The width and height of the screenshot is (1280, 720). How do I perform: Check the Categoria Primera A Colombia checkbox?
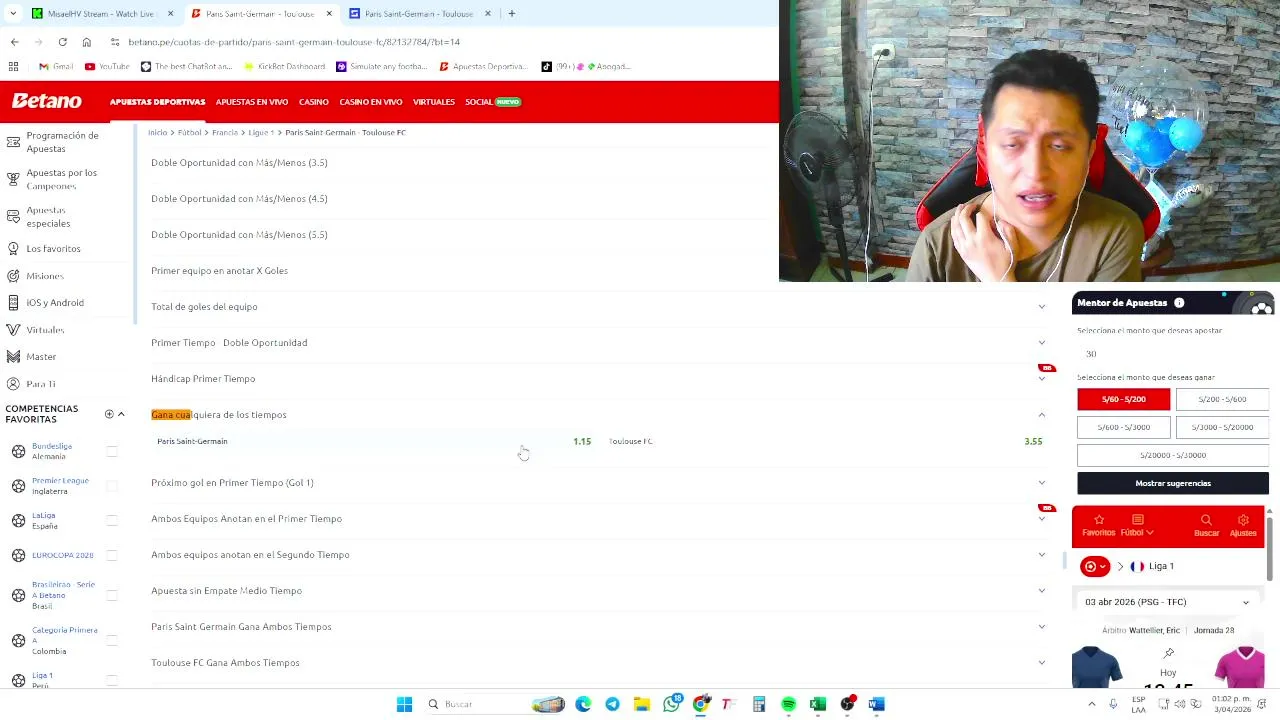(x=112, y=640)
